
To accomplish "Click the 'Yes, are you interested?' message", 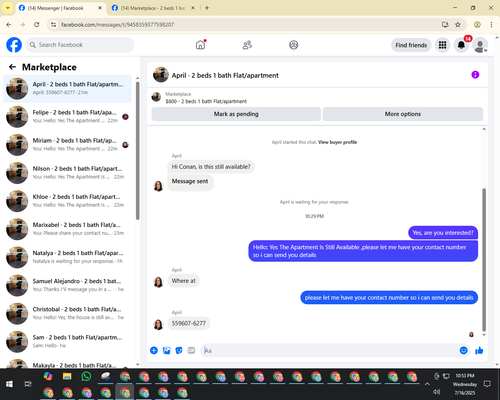I will [x=443, y=233].
